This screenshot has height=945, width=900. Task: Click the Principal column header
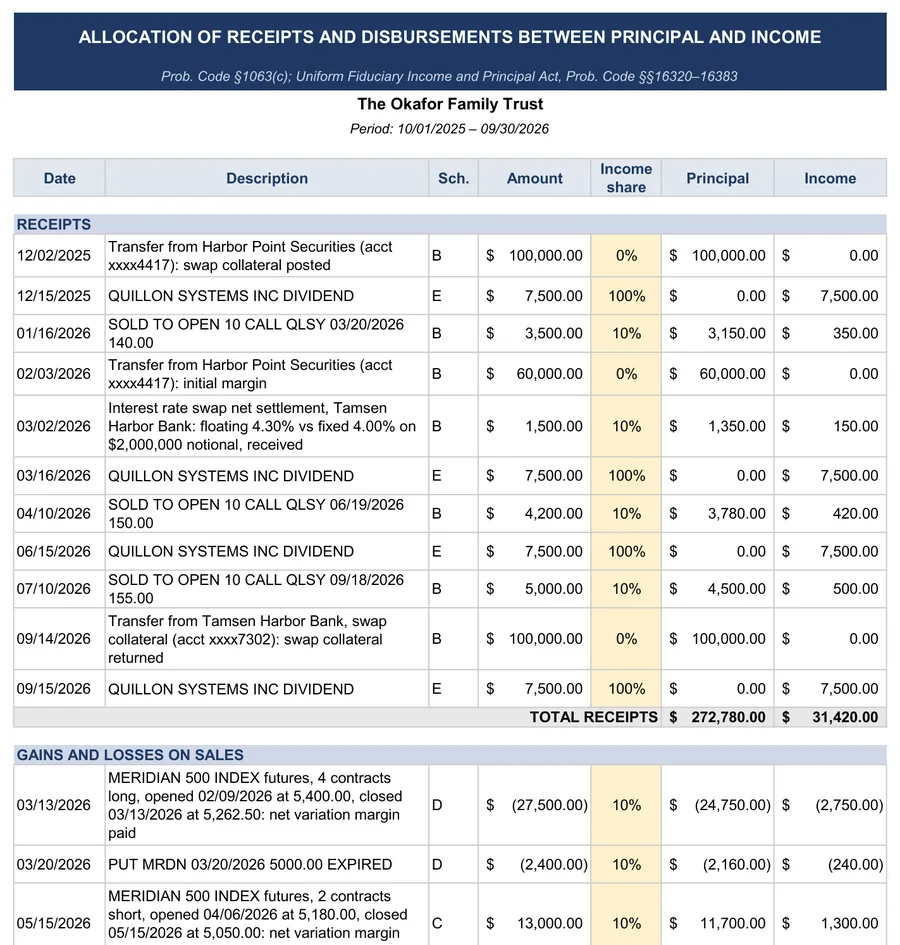pos(718,178)
